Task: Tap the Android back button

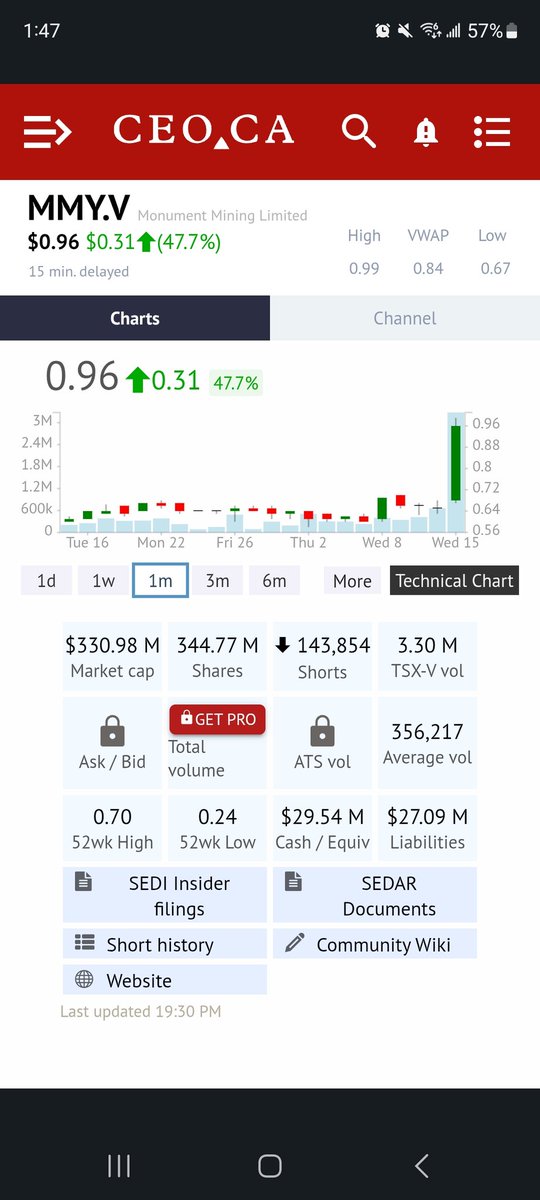Action: tap(421, 1166)
